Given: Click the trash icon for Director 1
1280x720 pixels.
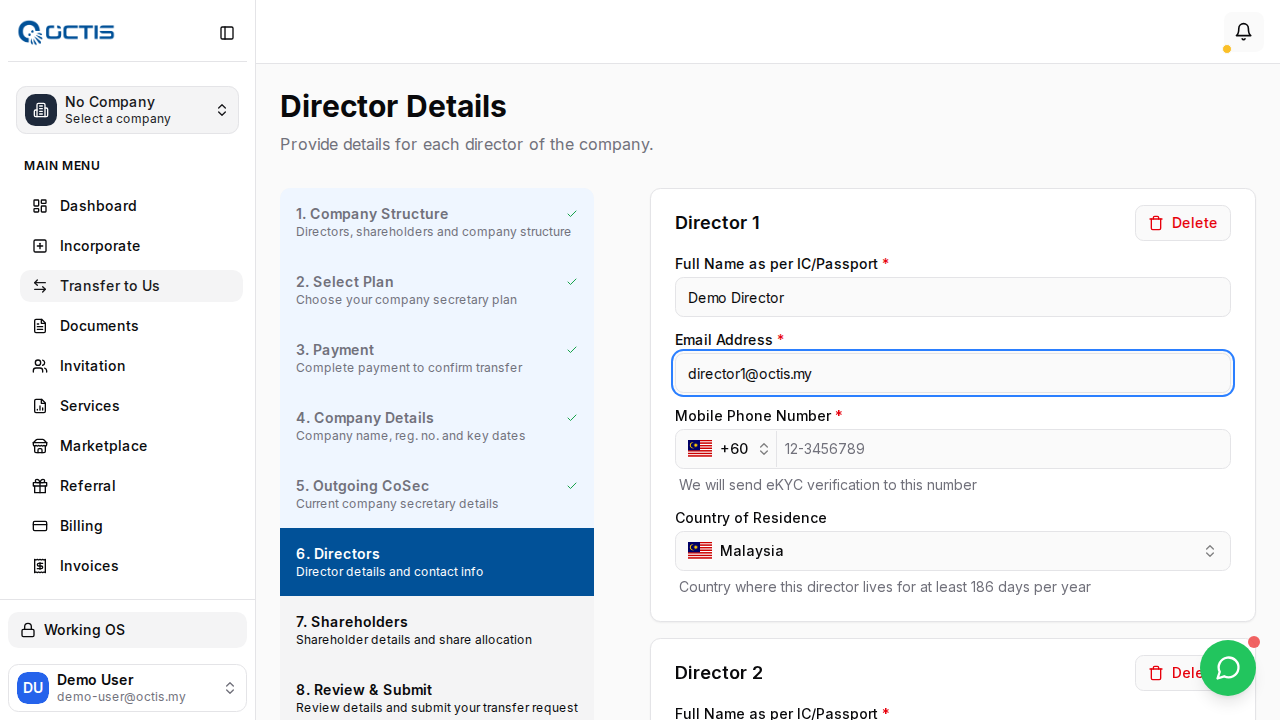Looking at the screenshot, I should [x=1156, y=223].
